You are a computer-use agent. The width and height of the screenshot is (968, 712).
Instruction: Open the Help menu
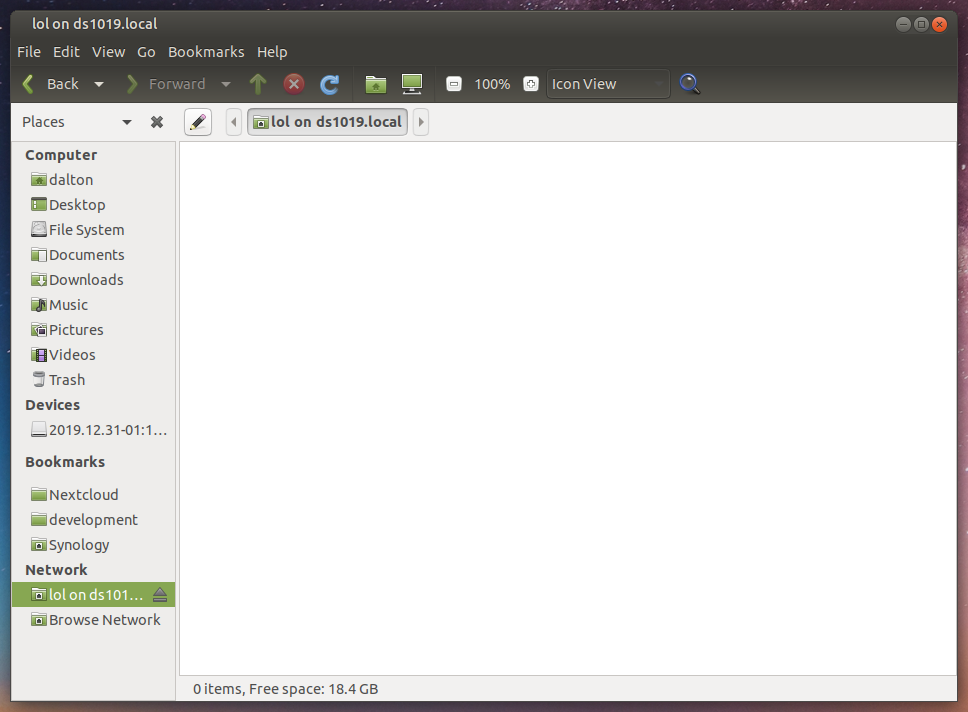click(272, 52)
